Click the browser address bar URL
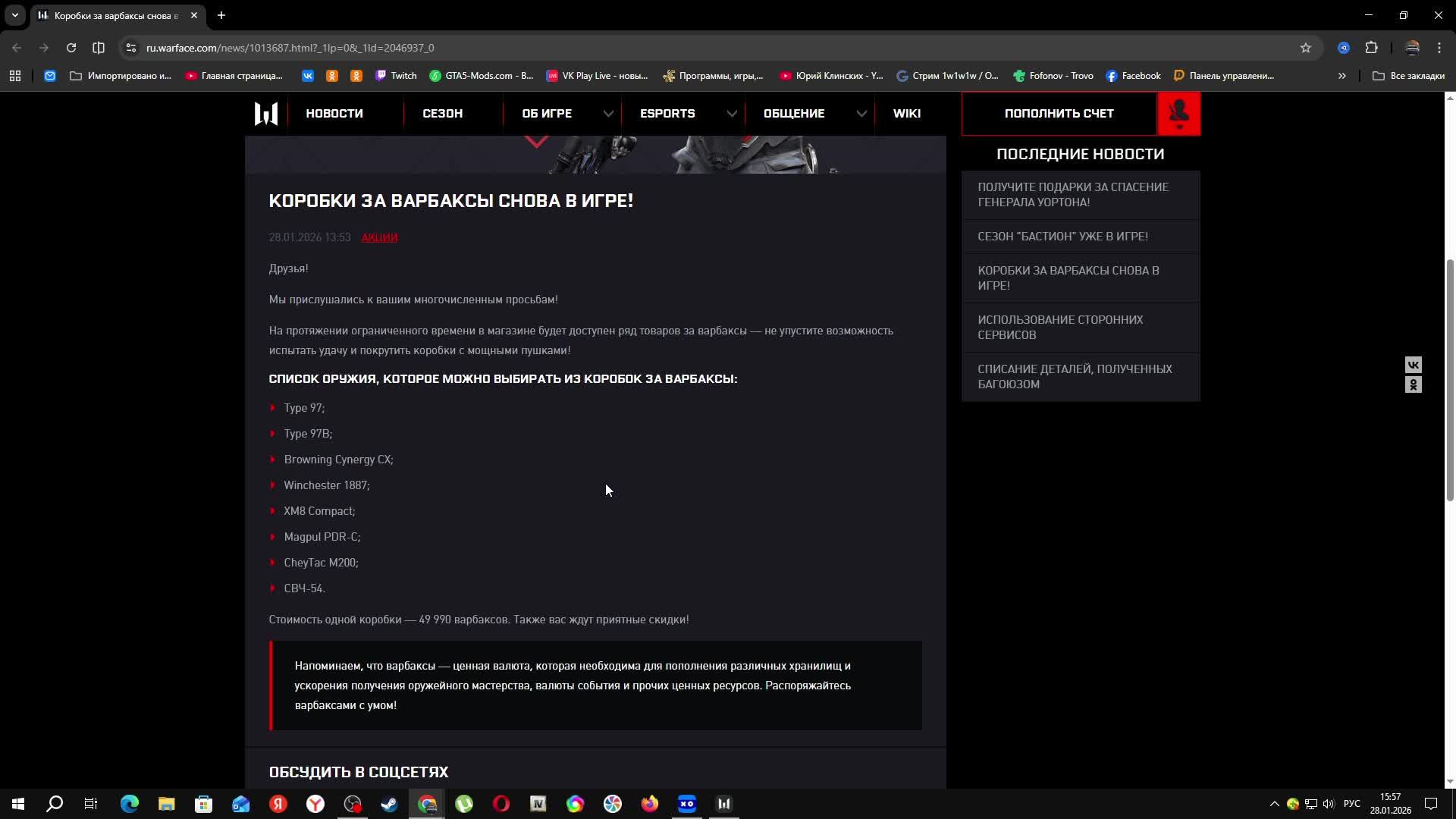Image resolution: width=1456 pixels, height=819 pixels. point(290,48)
